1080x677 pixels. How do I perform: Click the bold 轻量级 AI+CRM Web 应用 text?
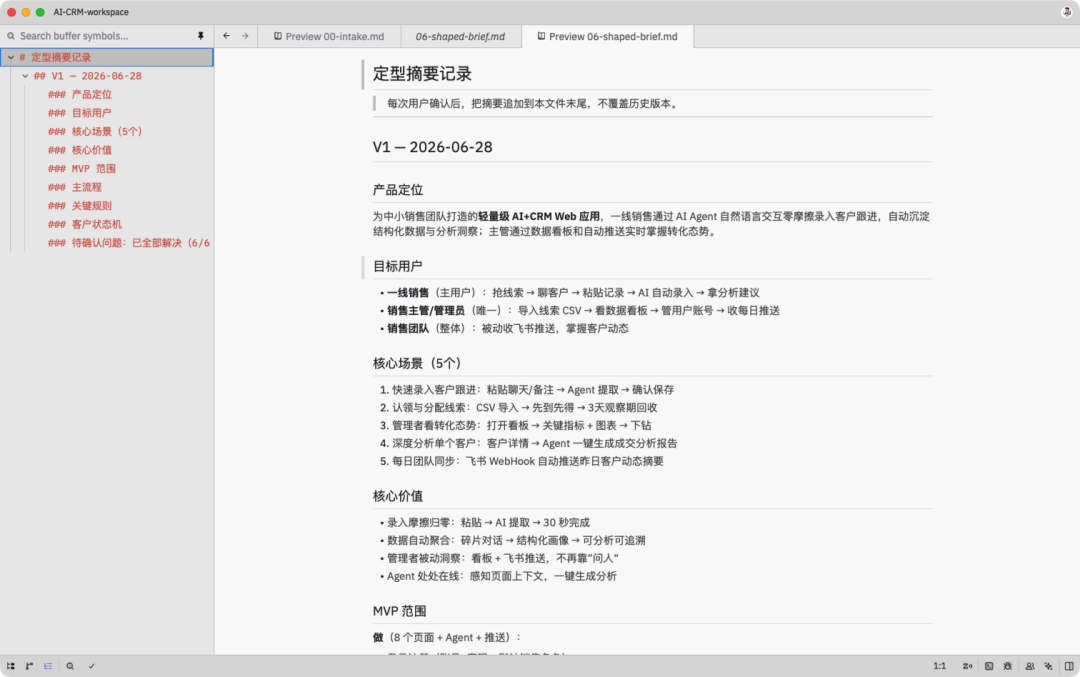(539, 216)
